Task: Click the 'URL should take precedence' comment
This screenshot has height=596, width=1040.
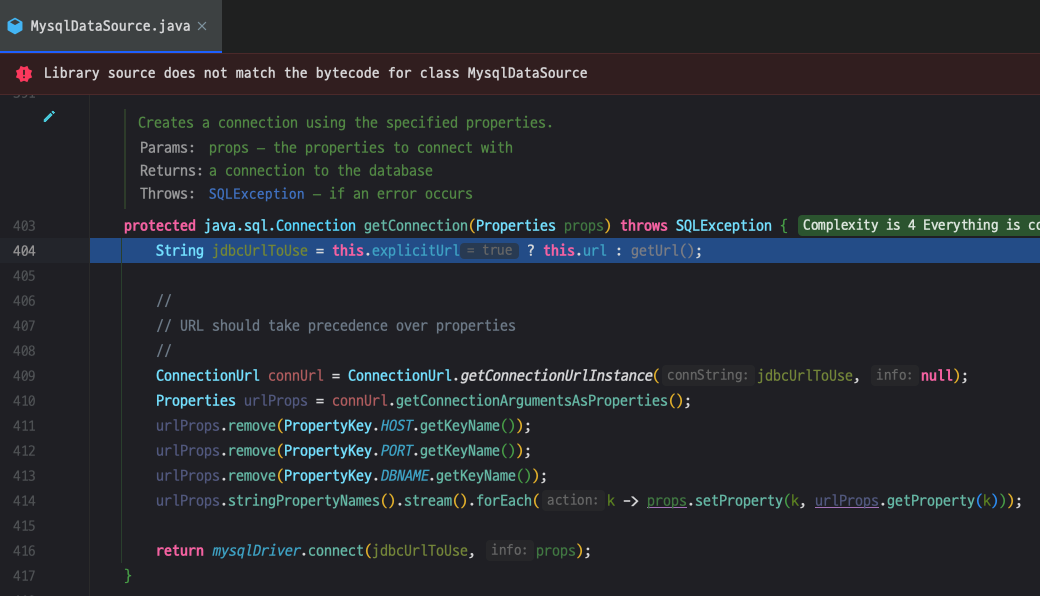Action: coord(336,326)
